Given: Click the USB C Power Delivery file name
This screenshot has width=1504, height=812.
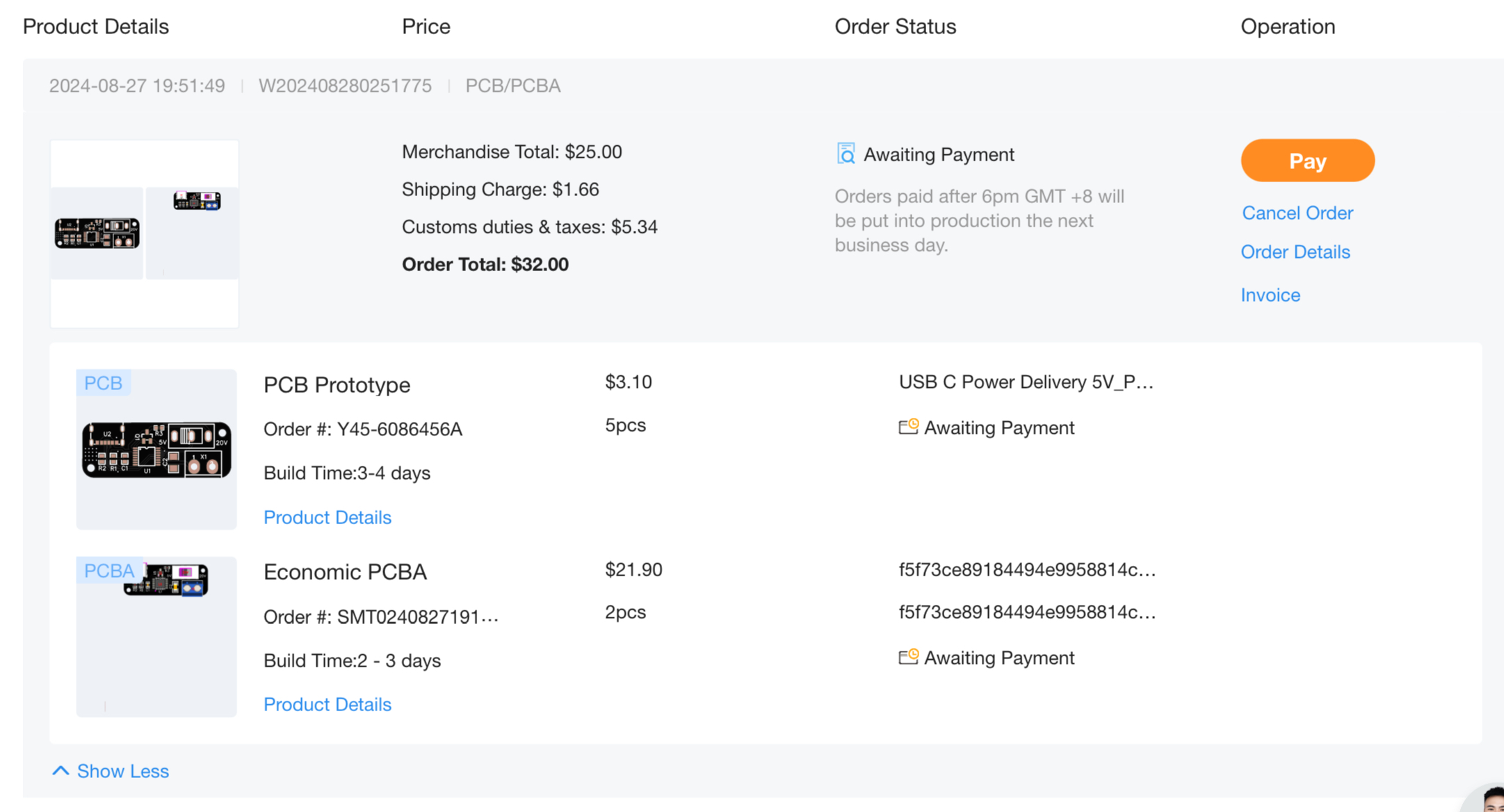Looking at the screenshot, I should [x=1026, y=382].
